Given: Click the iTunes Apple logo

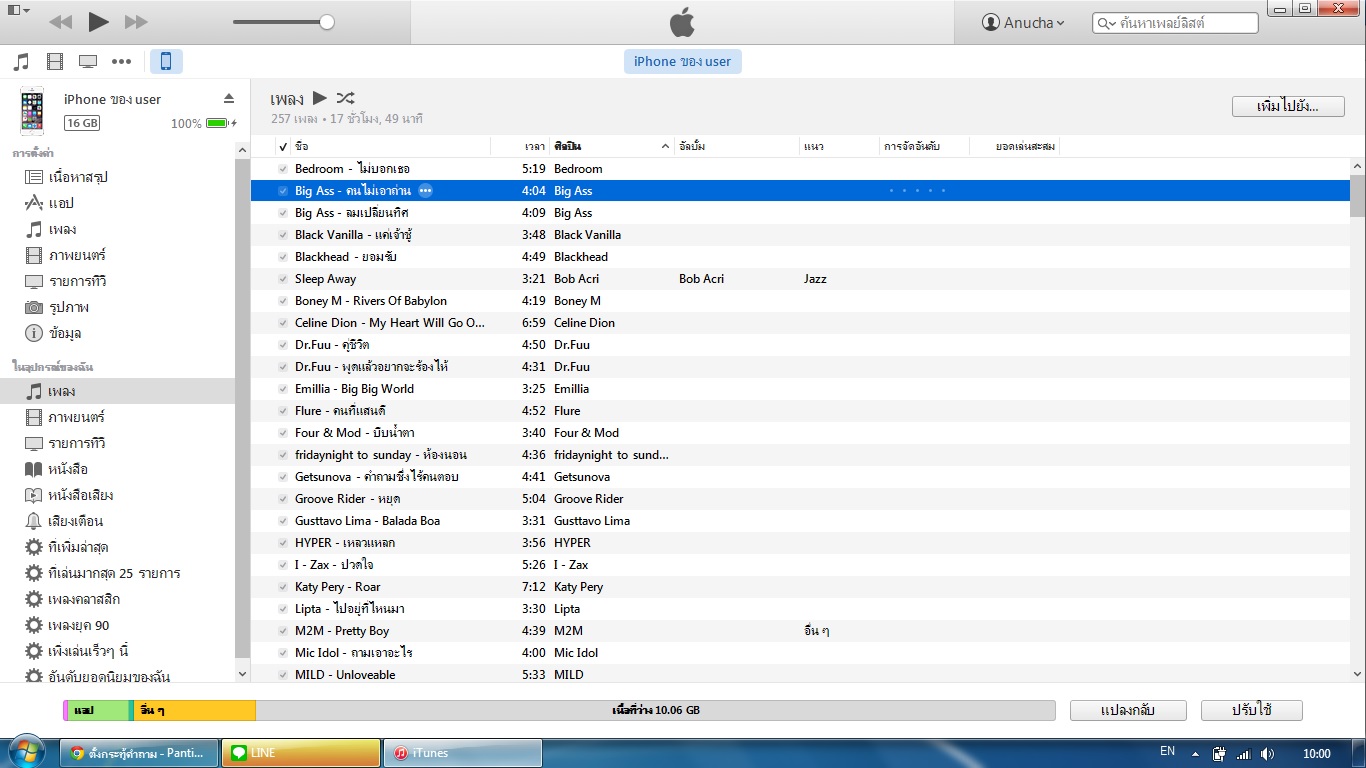Looking at the screenshot, I should click(682, 22).
